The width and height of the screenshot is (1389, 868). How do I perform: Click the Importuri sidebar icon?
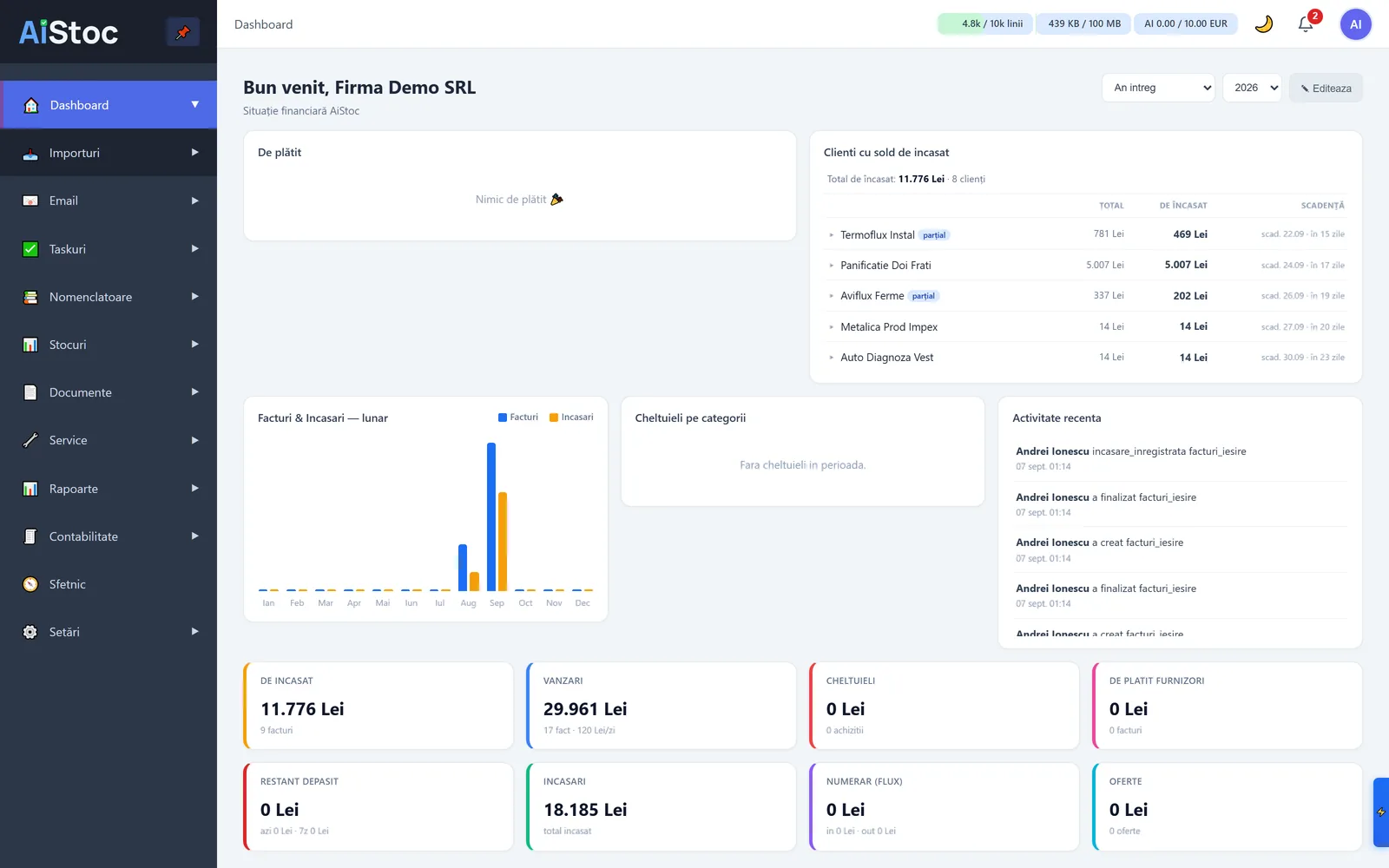click(x=30, y=153)
